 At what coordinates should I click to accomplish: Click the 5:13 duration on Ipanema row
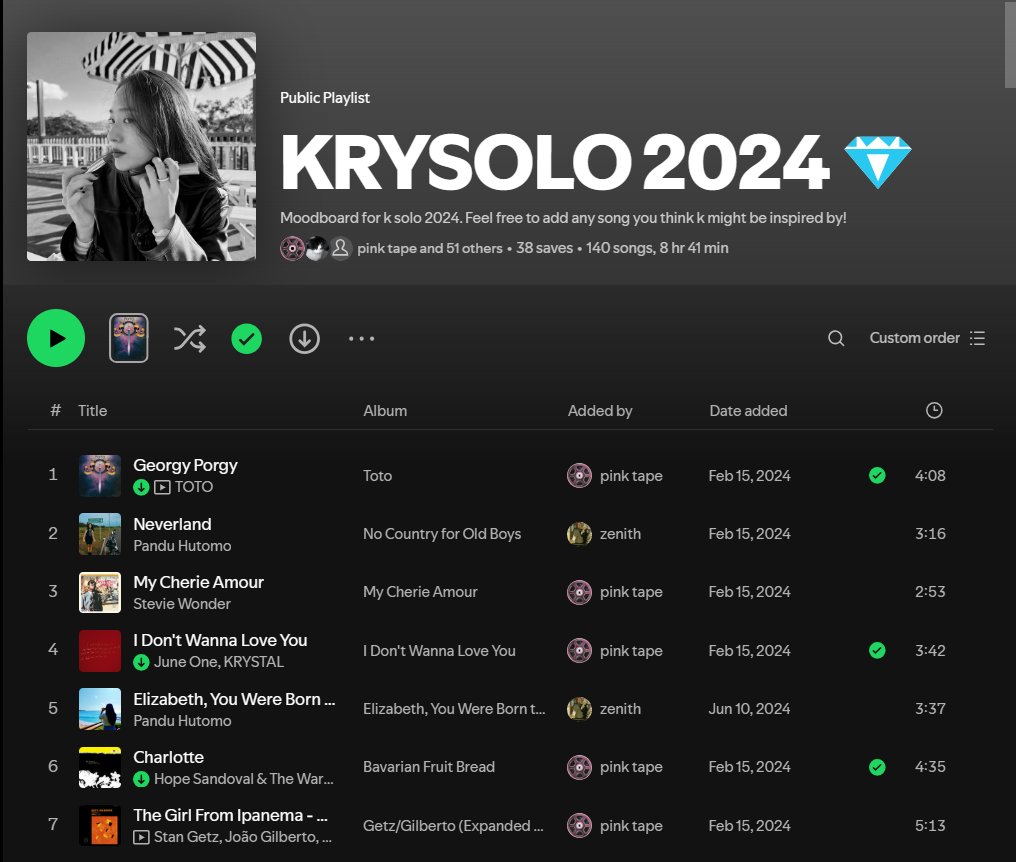[930, 826]
